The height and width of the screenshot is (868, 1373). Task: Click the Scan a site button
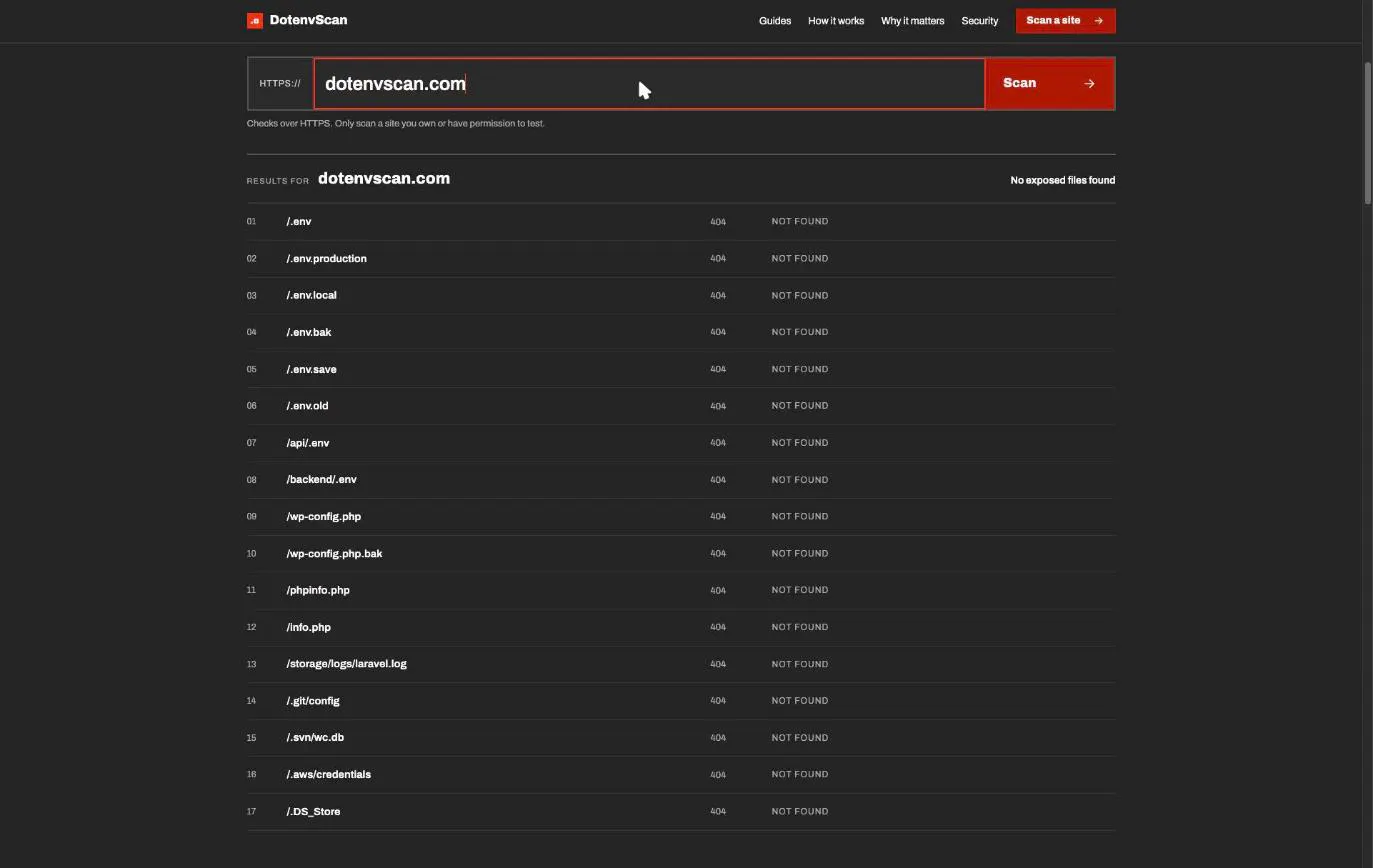(x=1065, y=21)
